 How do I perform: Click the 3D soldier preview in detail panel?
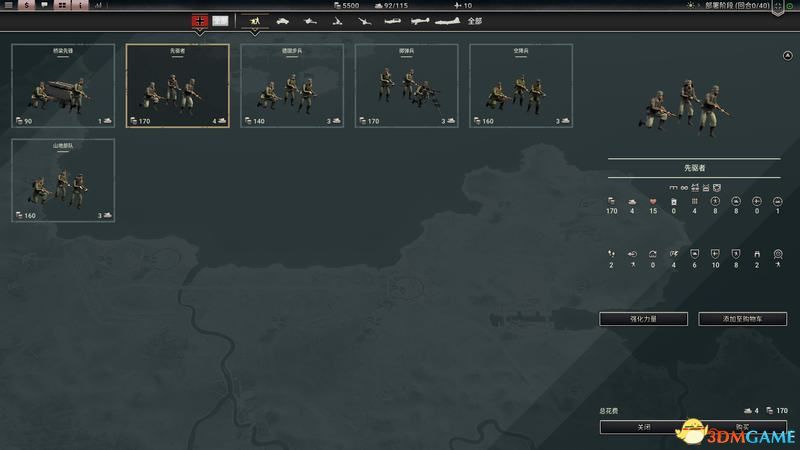pyautogui.click(x=684, y=108)
